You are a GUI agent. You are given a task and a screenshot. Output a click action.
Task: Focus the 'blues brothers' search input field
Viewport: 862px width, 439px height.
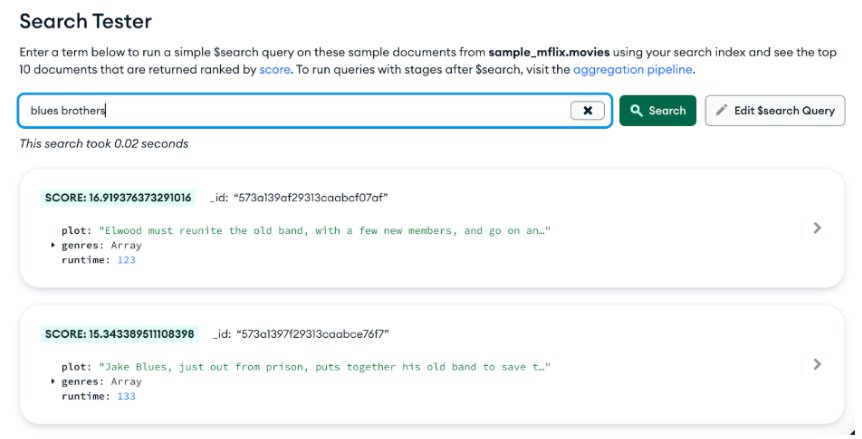[x=315, y=110]
